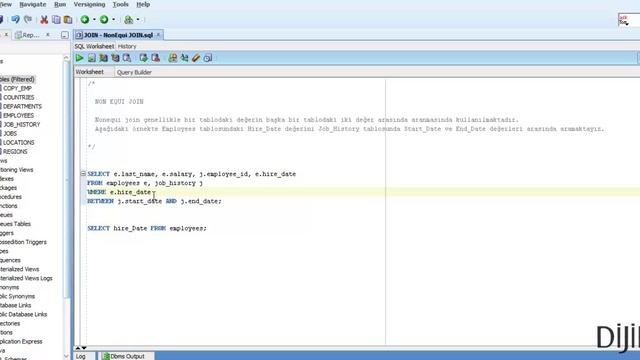The image size is (640, 360).
Task: Minimize the left navigator panel
Action: (x=64, y=35)
